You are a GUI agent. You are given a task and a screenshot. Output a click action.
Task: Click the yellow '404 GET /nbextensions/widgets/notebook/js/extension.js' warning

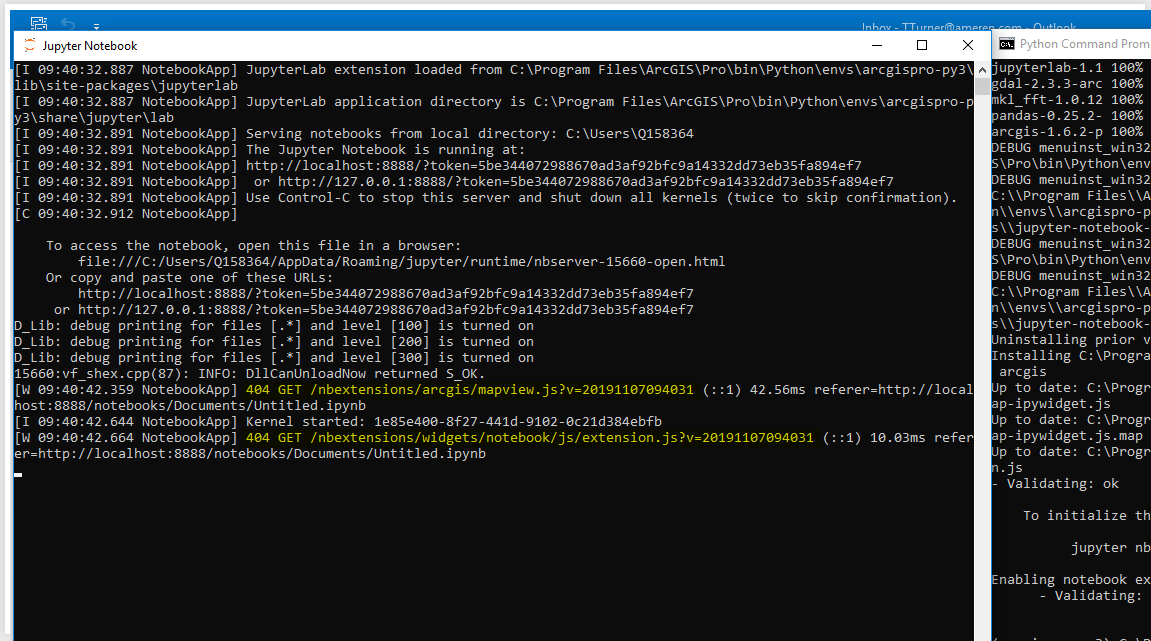pos(529,438)
